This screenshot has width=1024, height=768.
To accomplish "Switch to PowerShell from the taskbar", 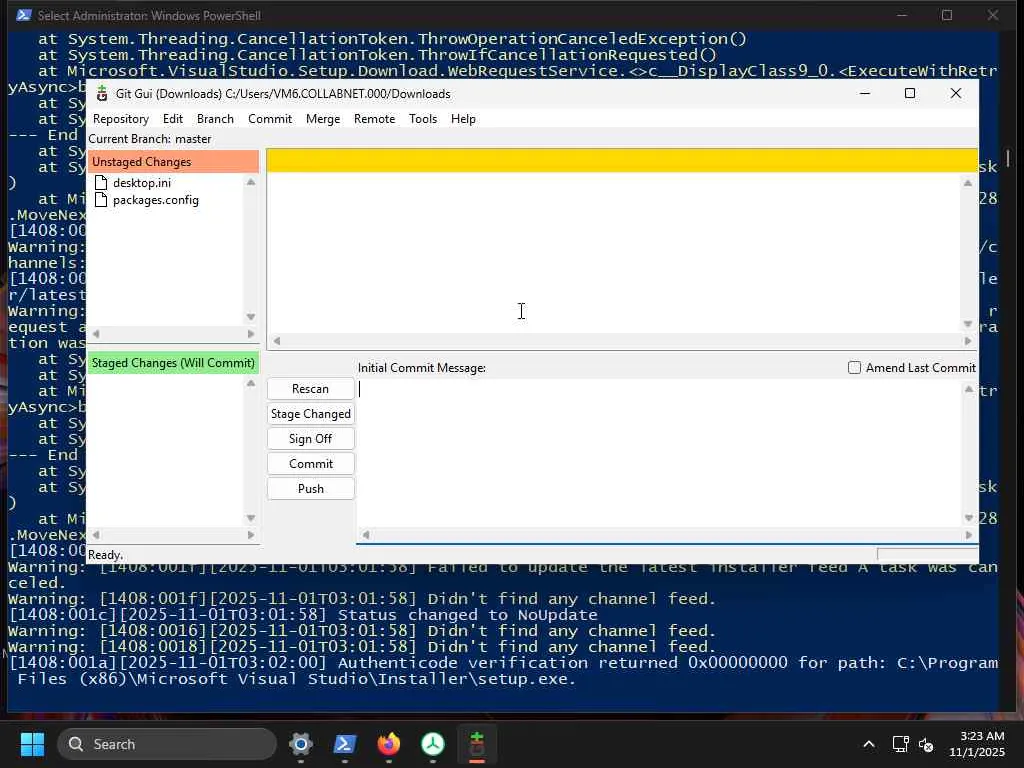I will point(345,744).
